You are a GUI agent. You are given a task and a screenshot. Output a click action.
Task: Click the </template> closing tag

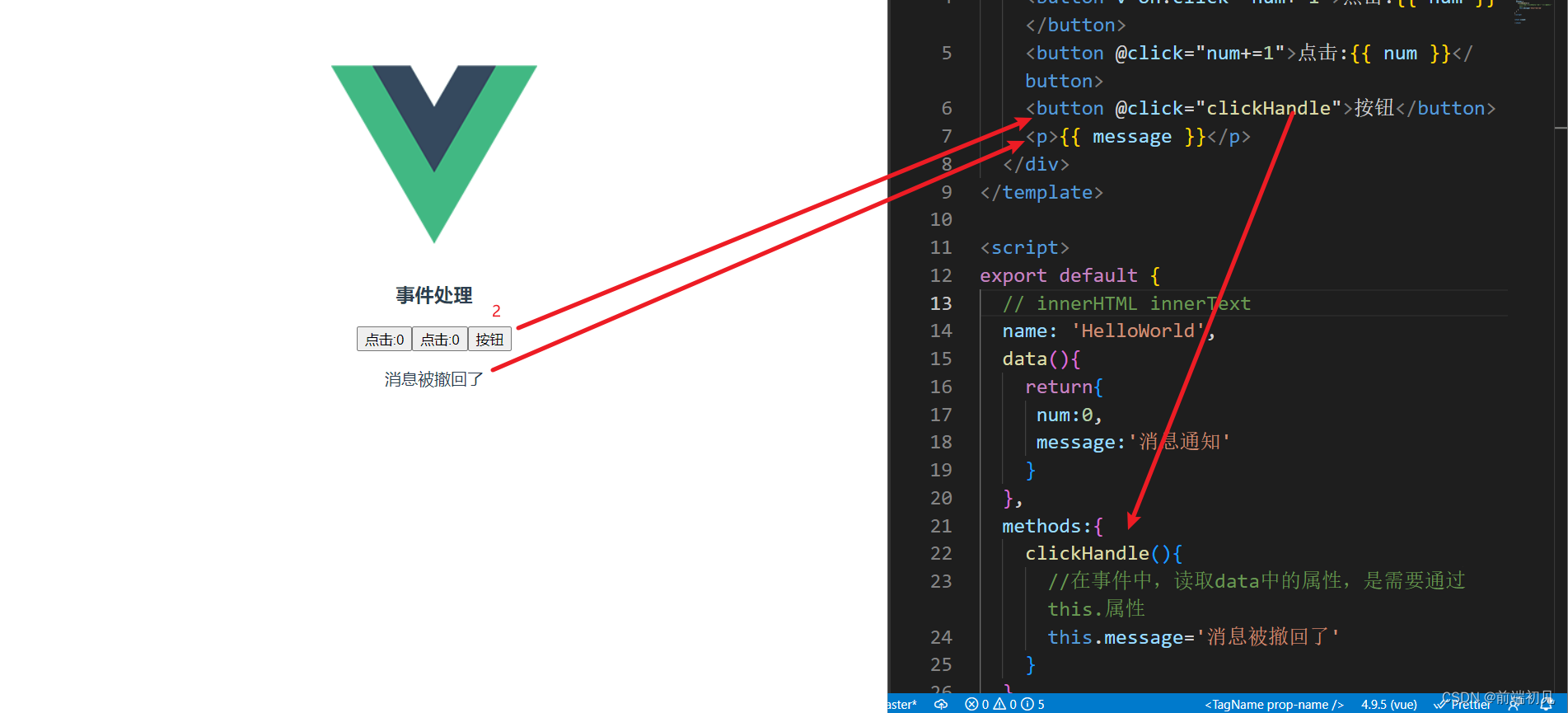tap(1041, 192)
